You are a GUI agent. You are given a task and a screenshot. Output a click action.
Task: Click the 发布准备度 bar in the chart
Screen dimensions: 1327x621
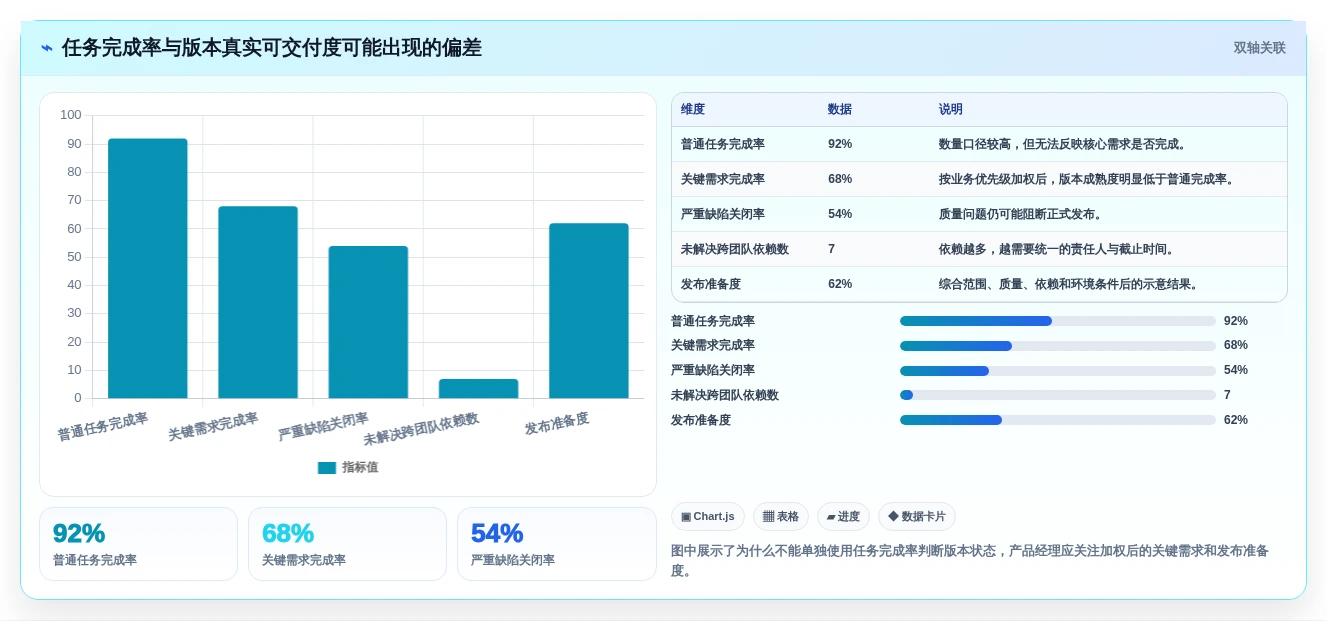click(x=589, y=310)
